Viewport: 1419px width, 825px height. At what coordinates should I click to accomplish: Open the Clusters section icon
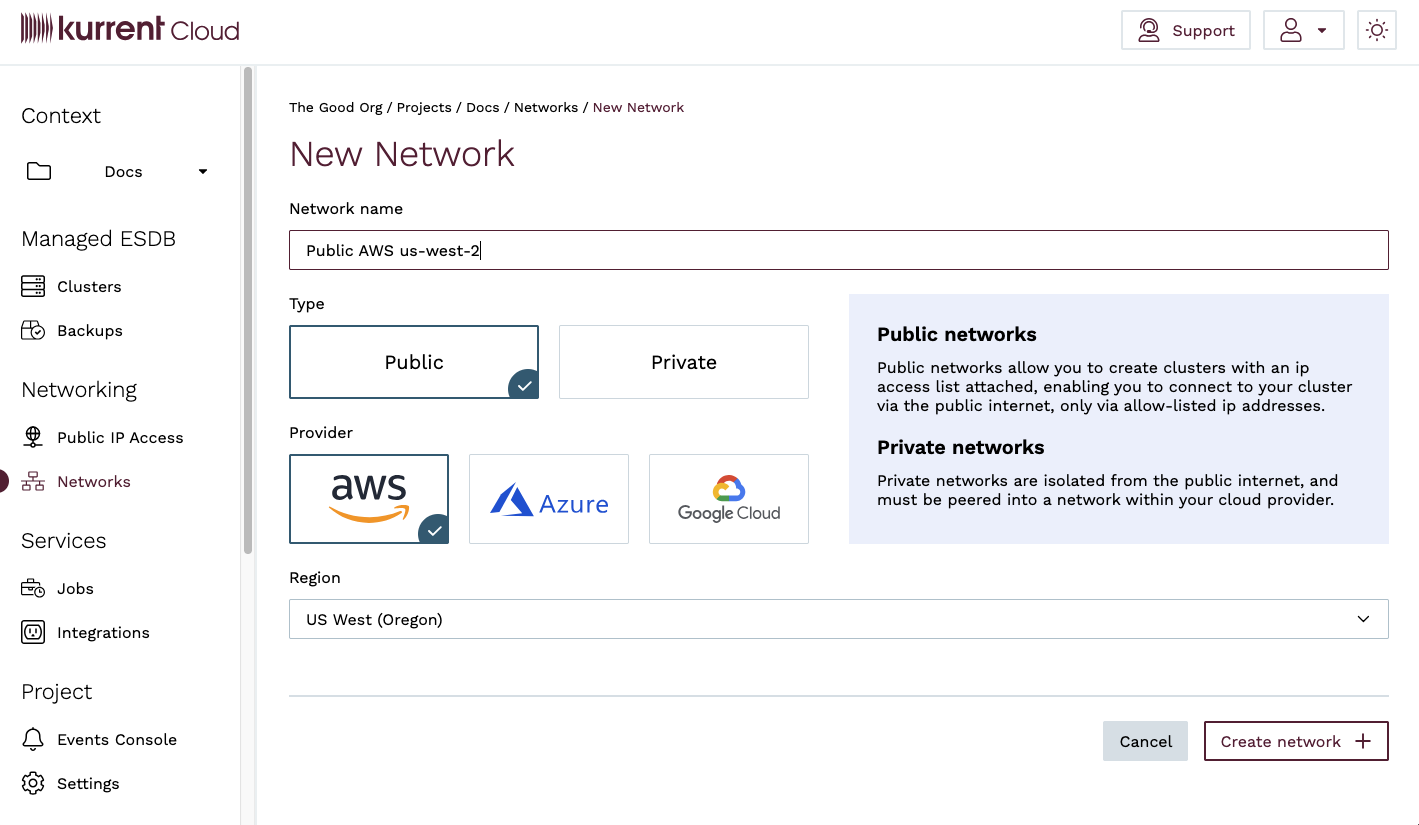[31, 286]
